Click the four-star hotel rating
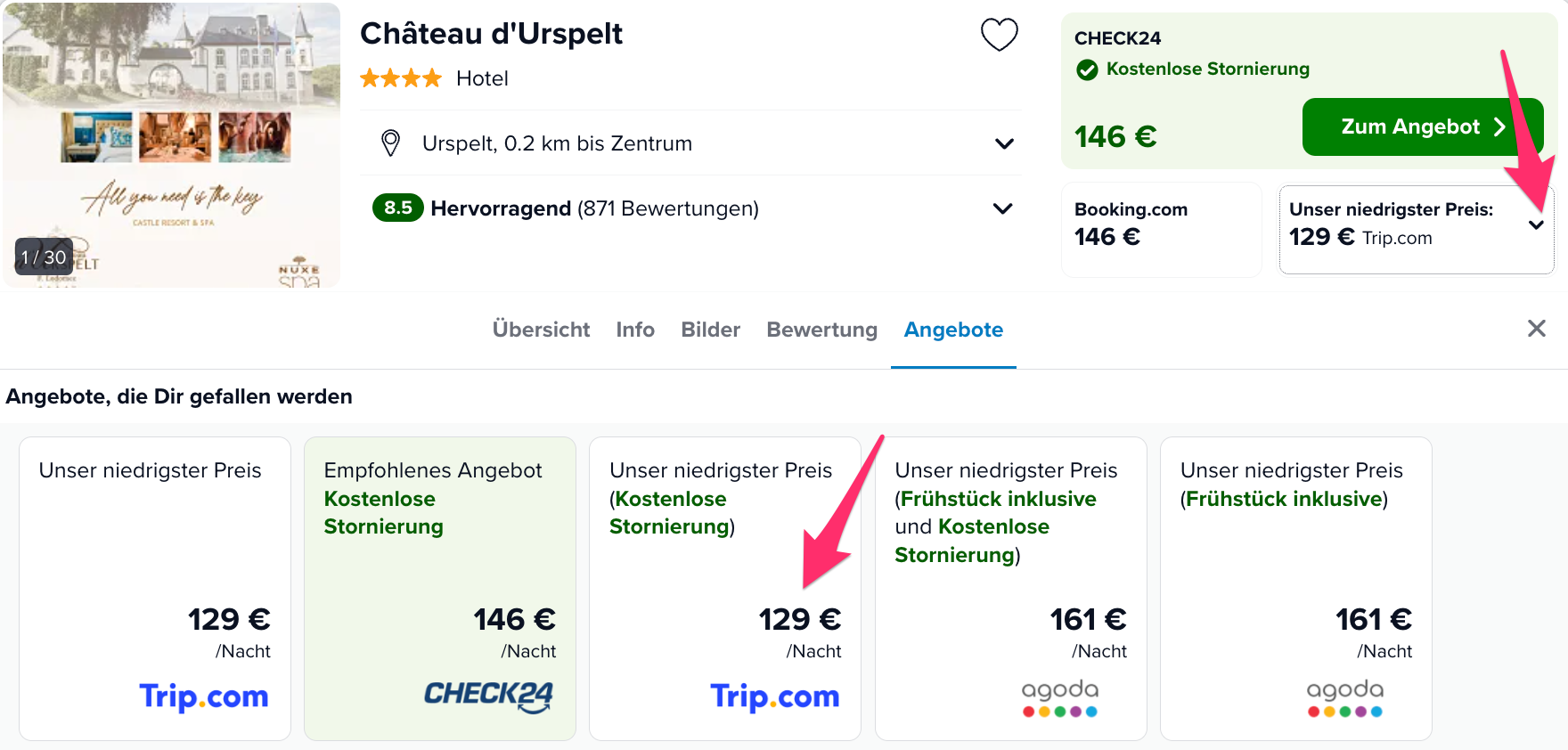The height and width of the screenshot is (750, 1568). point(401,78)
